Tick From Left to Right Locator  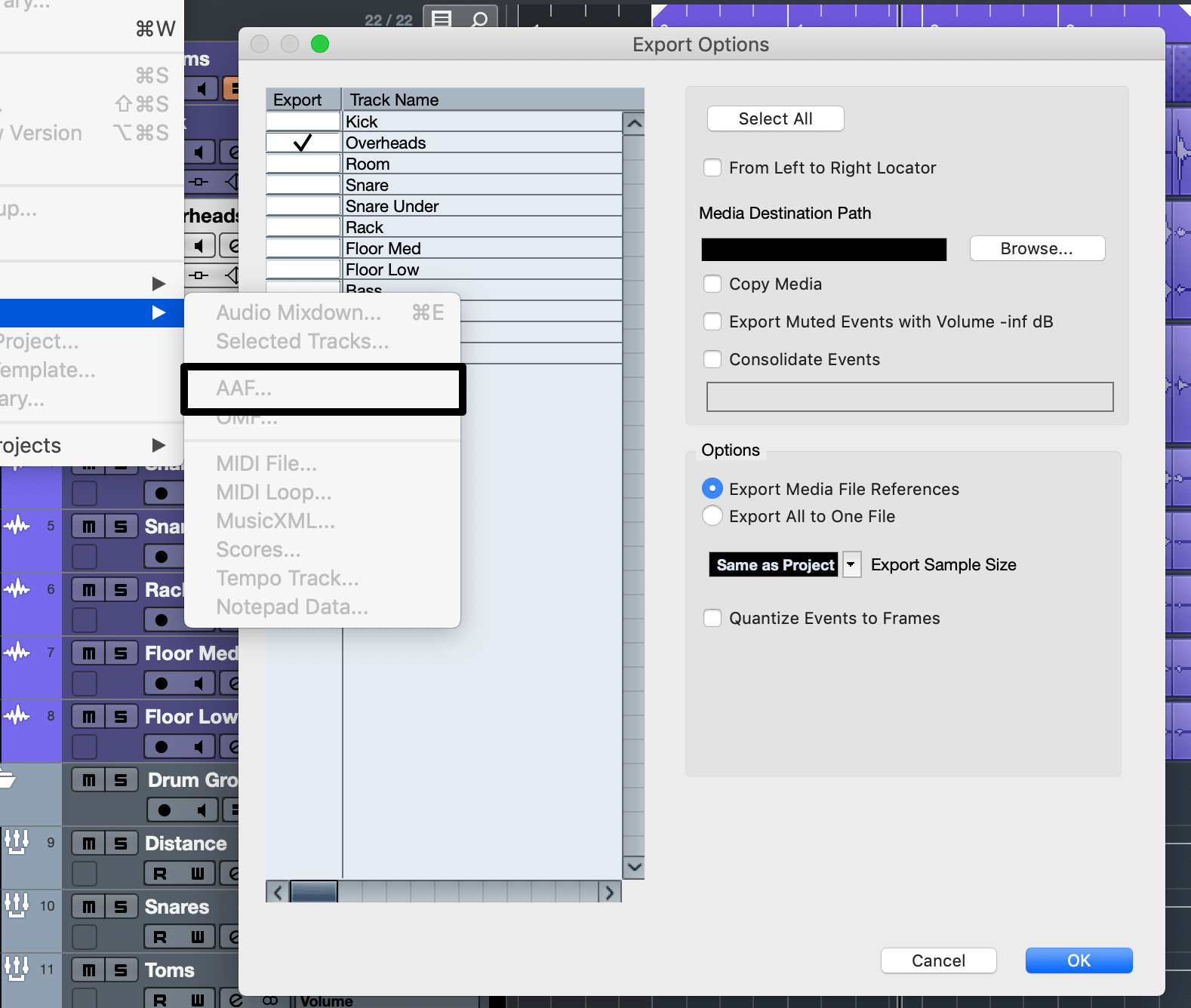pos(712,167)
